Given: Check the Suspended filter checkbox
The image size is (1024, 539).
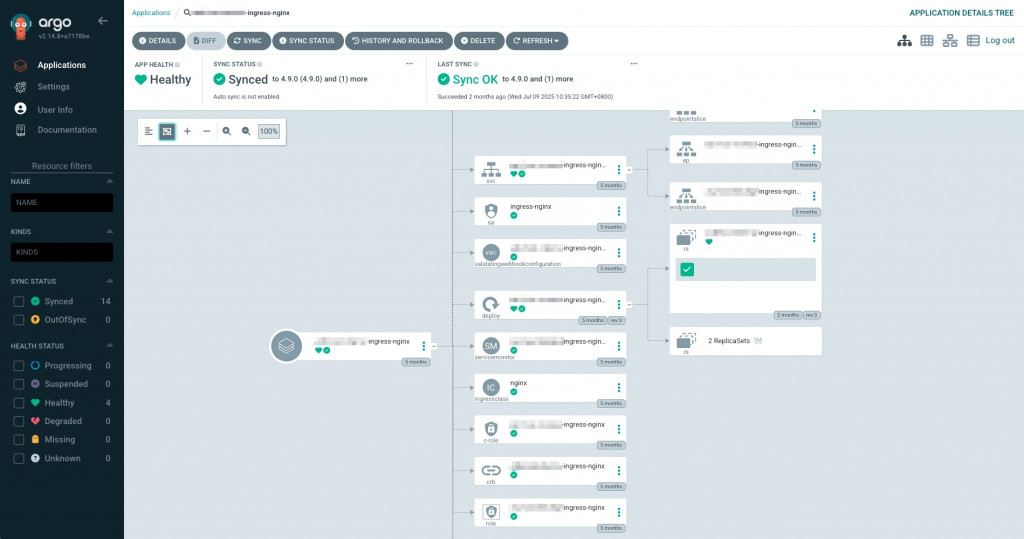Looking at the screenshot, I should 19,384.
